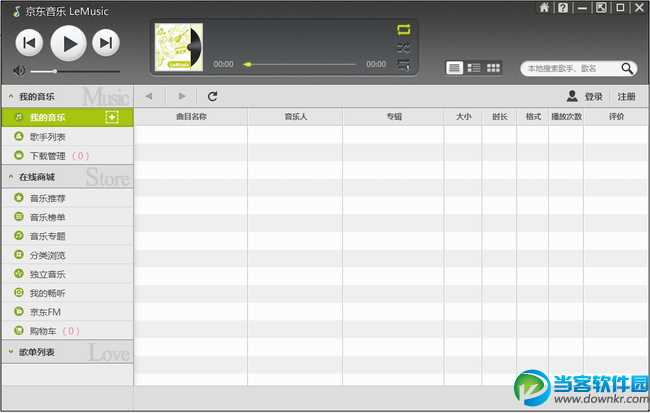The image size is (650, 413).
Task: Navigate back with left arrow
Action: click(149, 96)
